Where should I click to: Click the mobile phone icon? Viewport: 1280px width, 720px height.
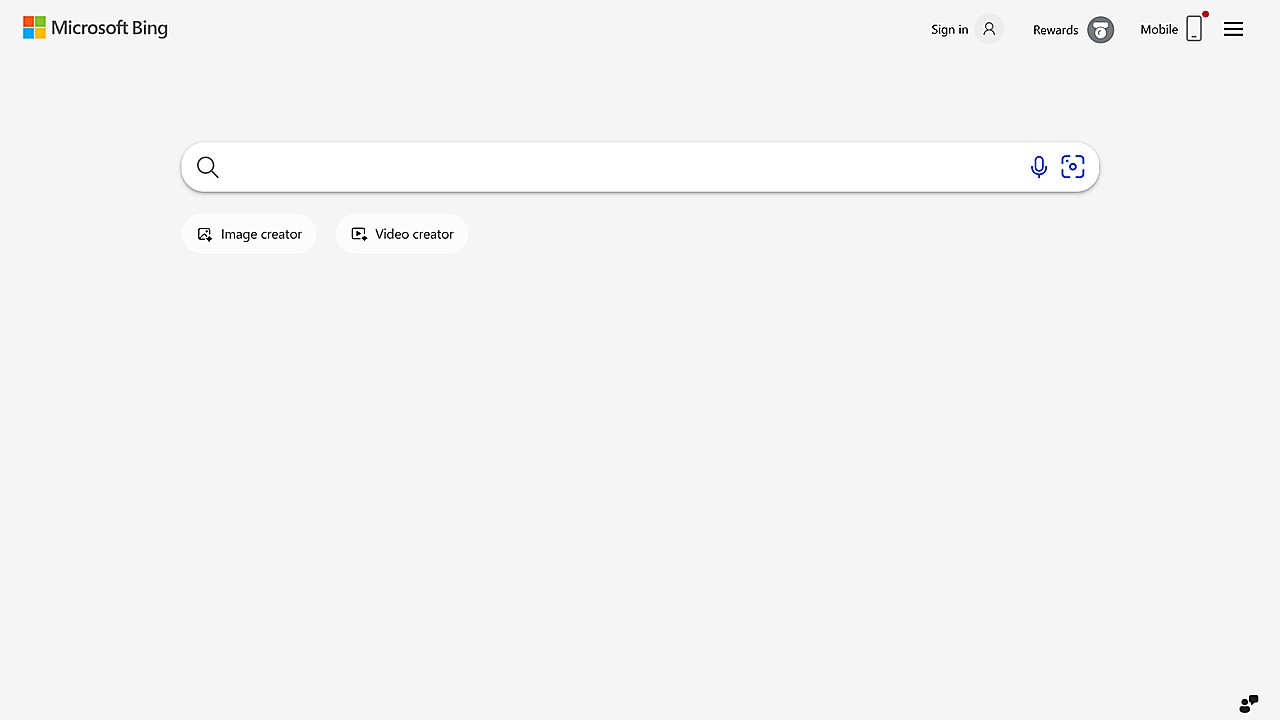tap(1194, 29)
